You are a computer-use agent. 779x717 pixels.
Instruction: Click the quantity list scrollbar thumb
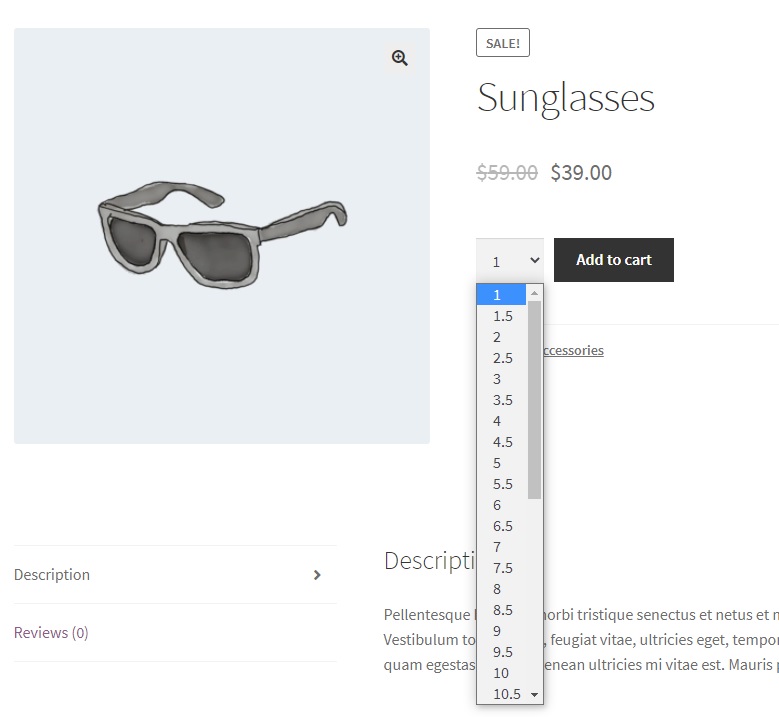point(535,399)
